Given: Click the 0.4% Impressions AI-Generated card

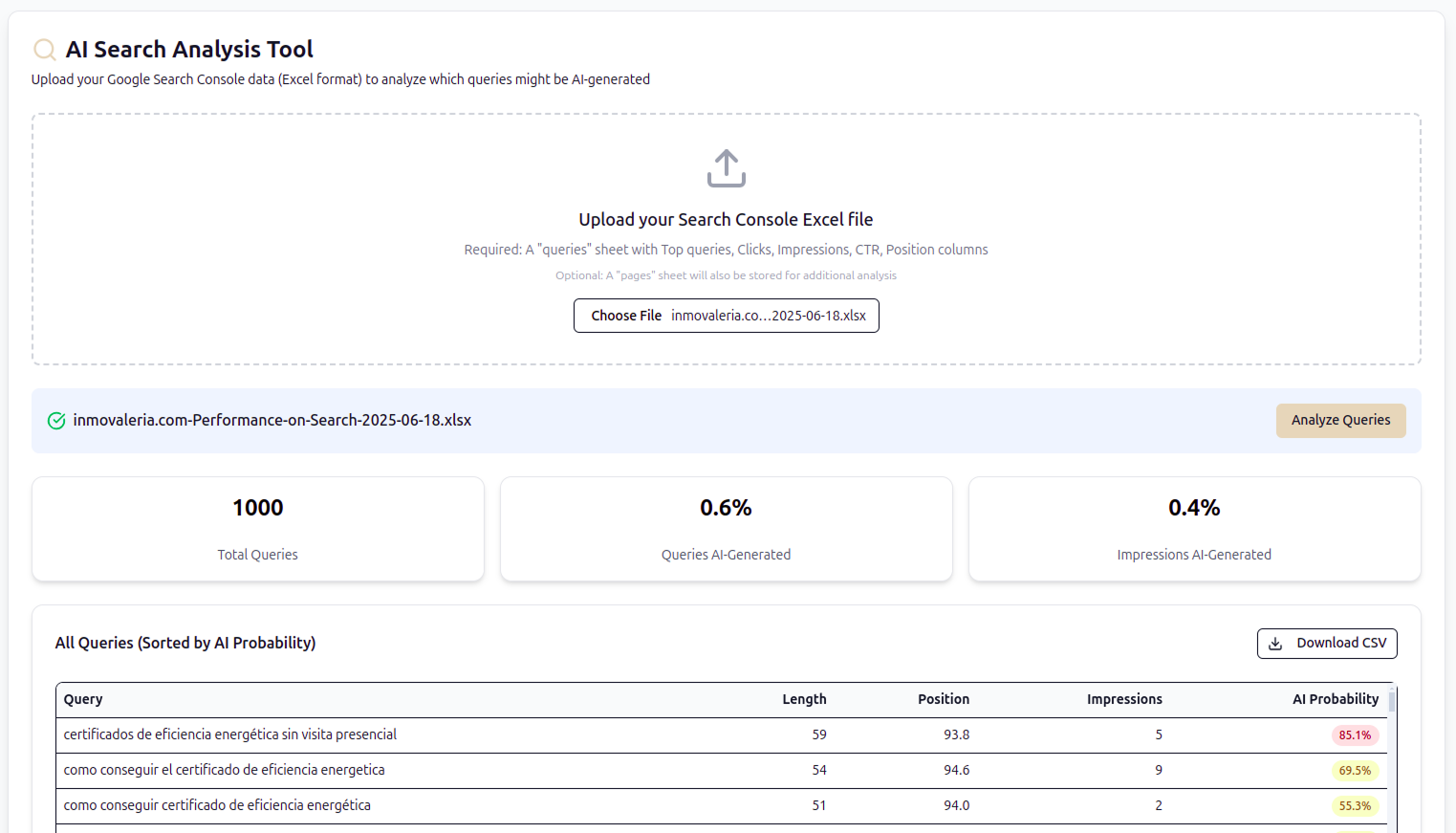Looking at the screenshot, I should click(1194, 529).
